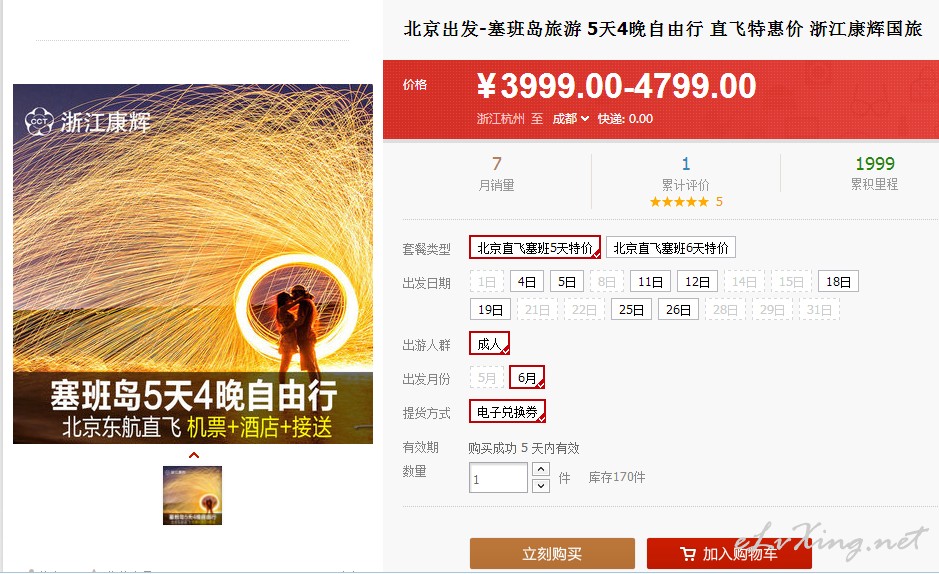This screenshot has width=939, height=574.
Task: Click the 立刻购买 buy now button
Action: [x=552, y=554]
